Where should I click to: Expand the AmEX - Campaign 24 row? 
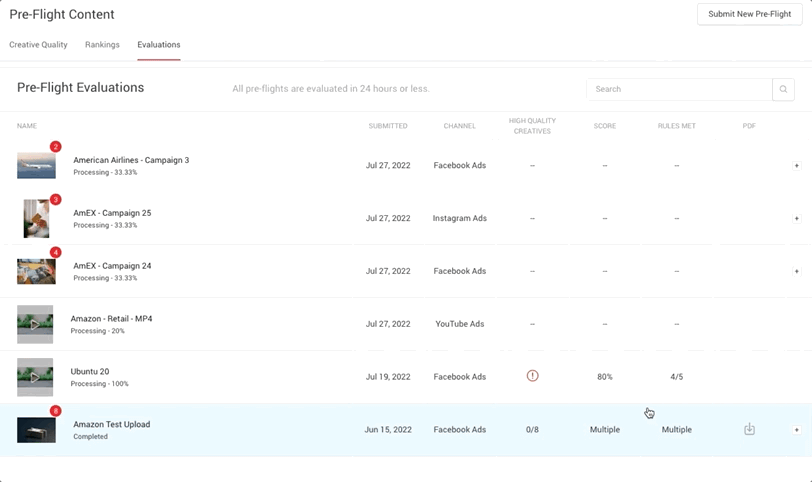point(796,271)
